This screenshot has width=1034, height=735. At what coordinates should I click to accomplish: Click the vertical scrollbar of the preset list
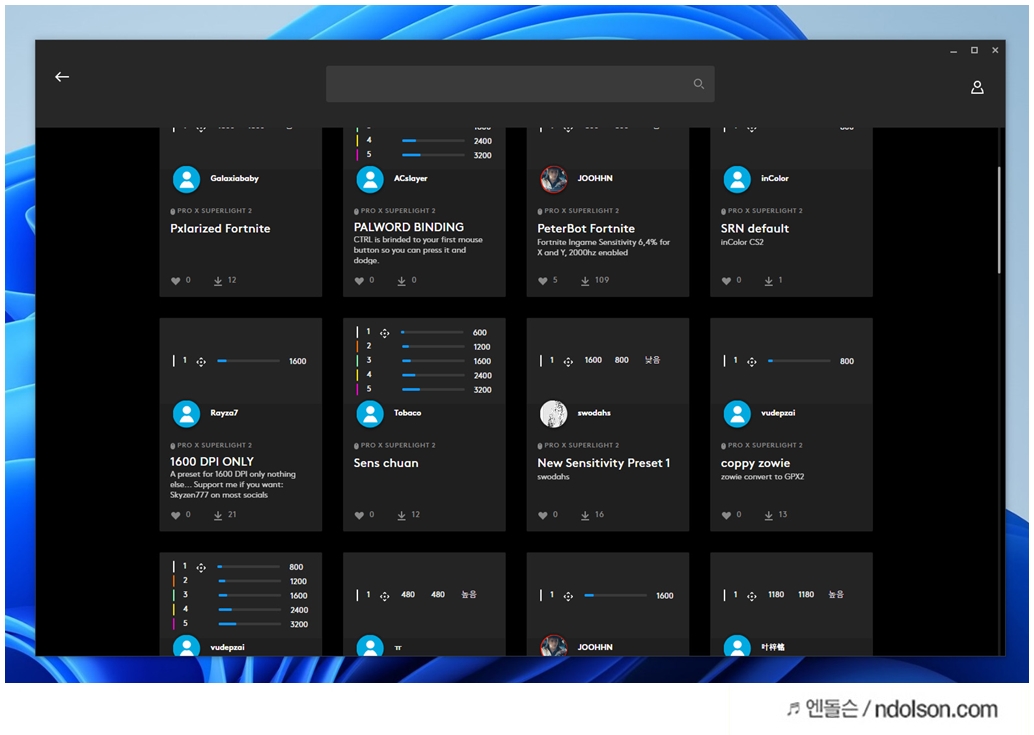coord(999,220)
